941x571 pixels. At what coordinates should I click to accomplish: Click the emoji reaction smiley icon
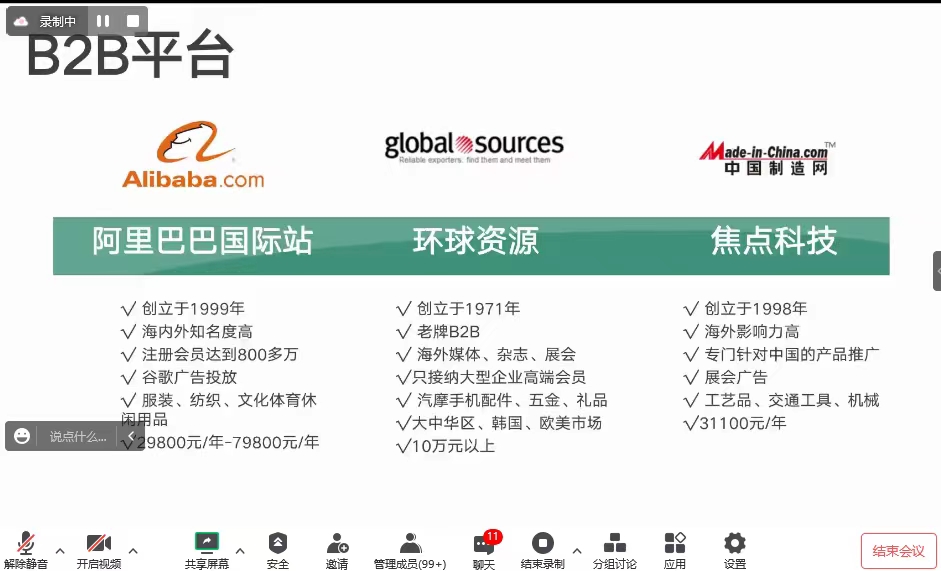click(x=20, y=436)
